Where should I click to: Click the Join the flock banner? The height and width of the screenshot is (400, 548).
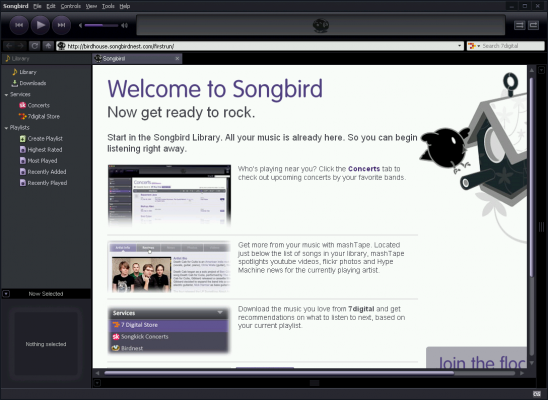point(476,358)
